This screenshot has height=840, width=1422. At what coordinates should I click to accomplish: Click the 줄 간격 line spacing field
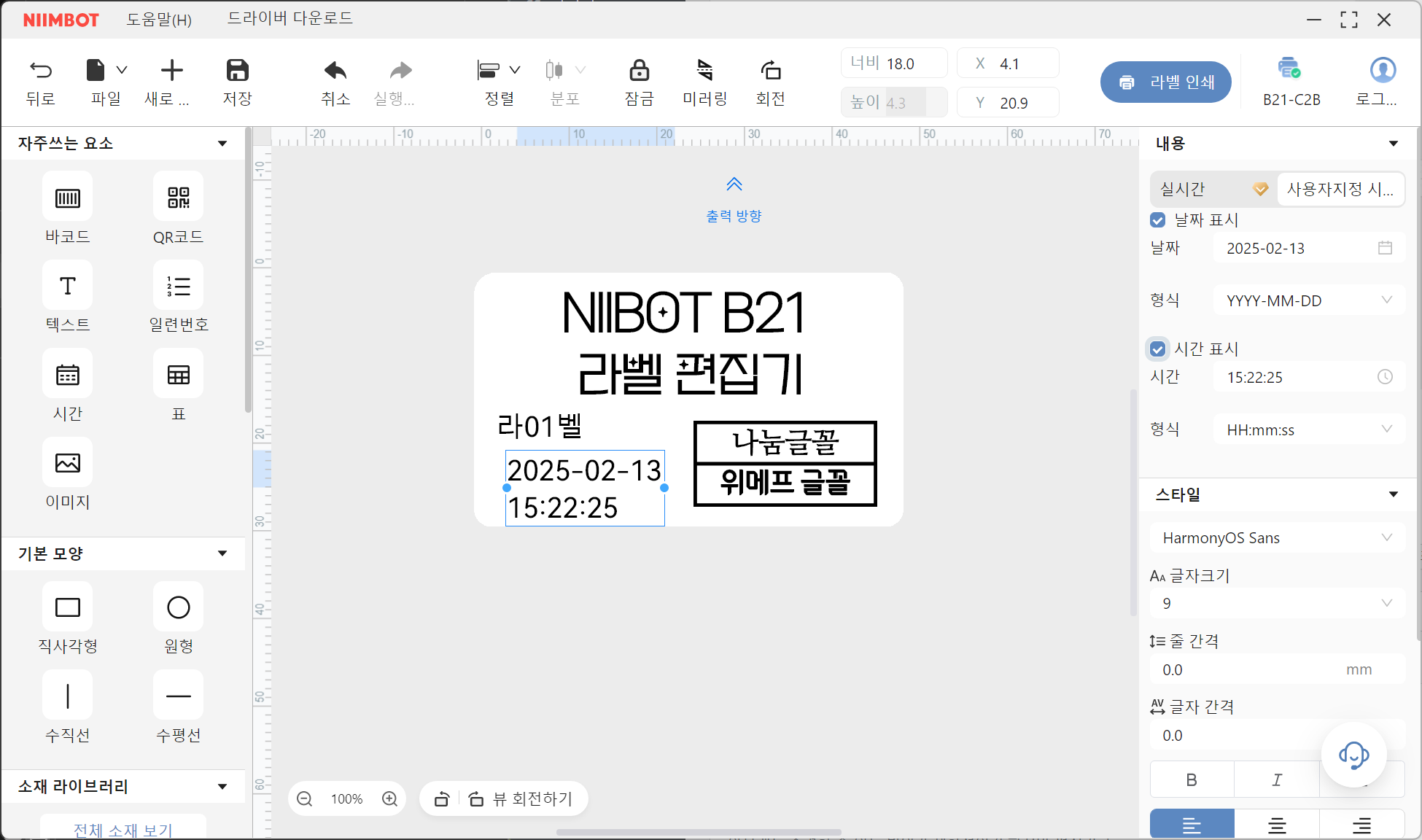coord(1277,669)
